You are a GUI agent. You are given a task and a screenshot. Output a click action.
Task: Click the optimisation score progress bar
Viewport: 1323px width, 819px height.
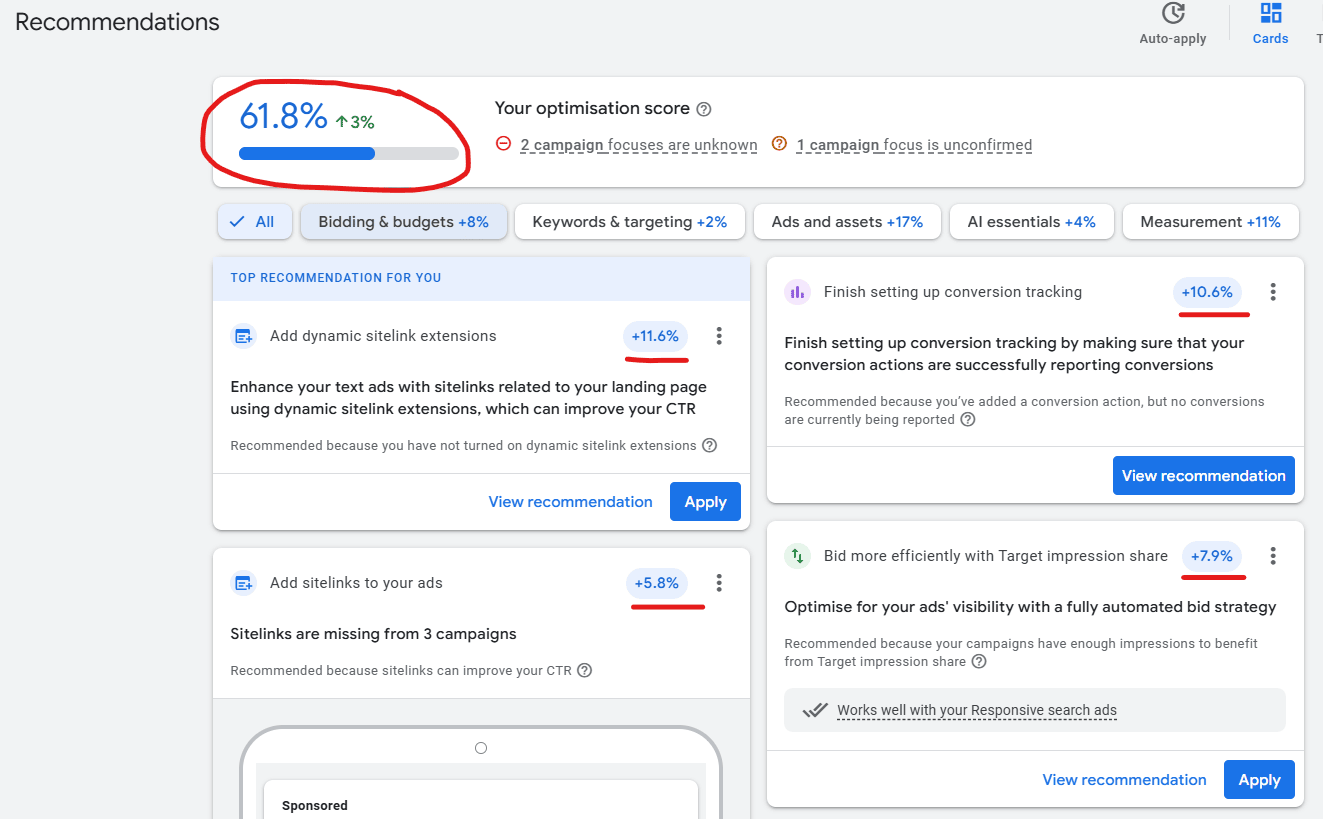pos(349,154)
